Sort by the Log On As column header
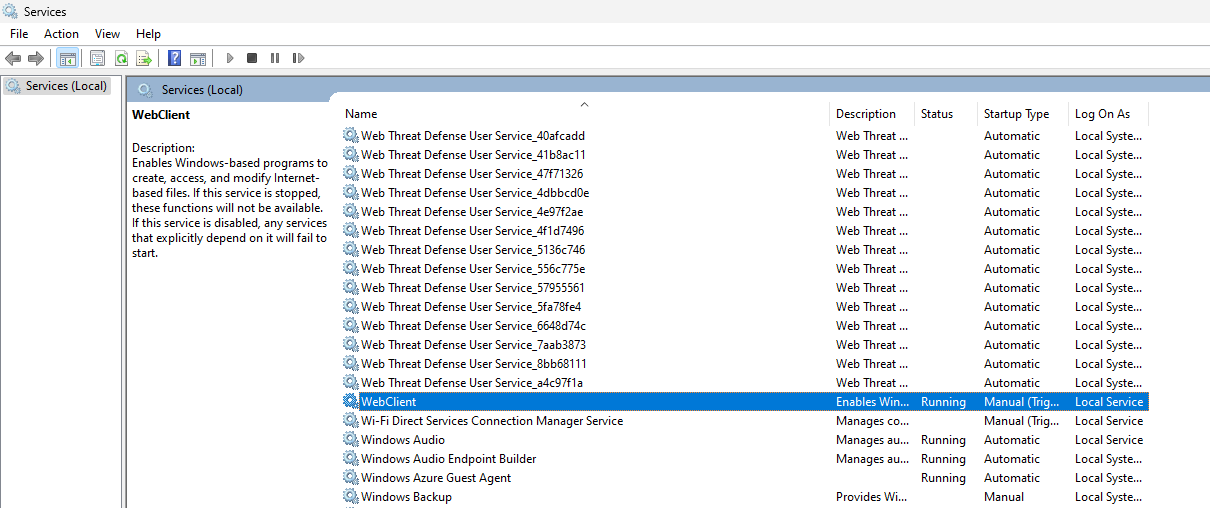Screen dimensions: 1210x508 1102,114
